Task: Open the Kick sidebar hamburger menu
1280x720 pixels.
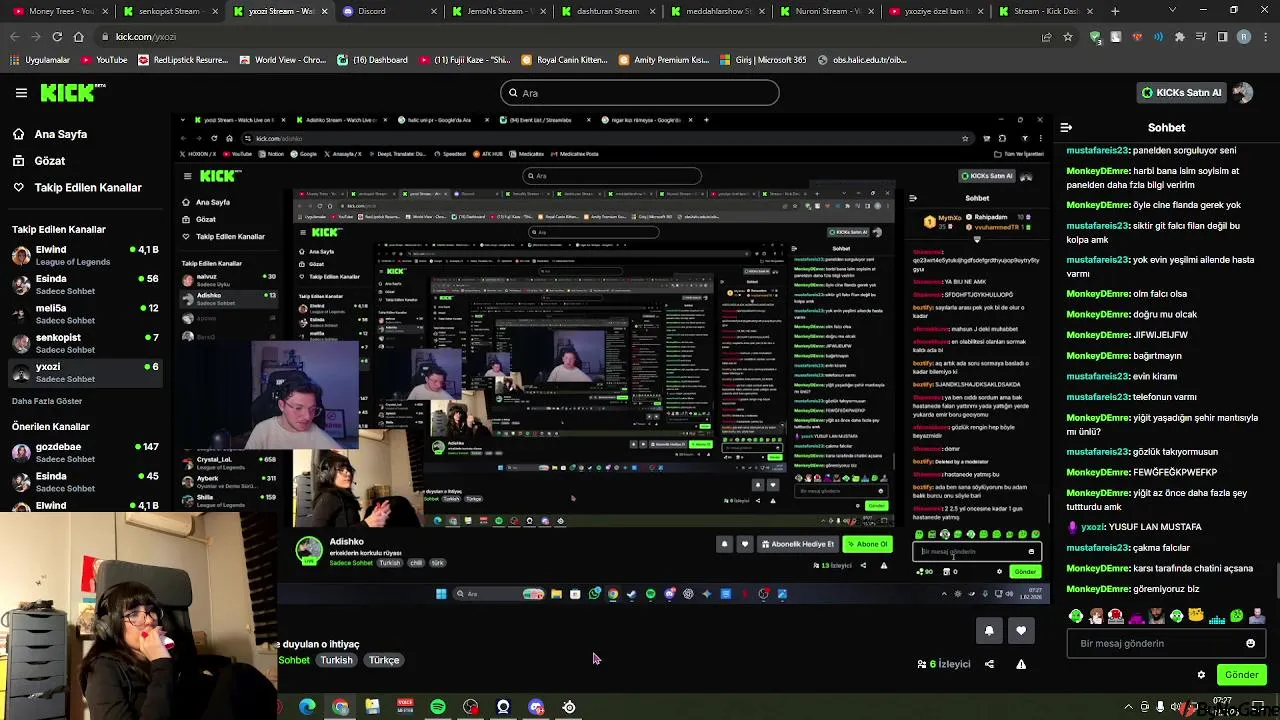Action: (x=21, y=93)
